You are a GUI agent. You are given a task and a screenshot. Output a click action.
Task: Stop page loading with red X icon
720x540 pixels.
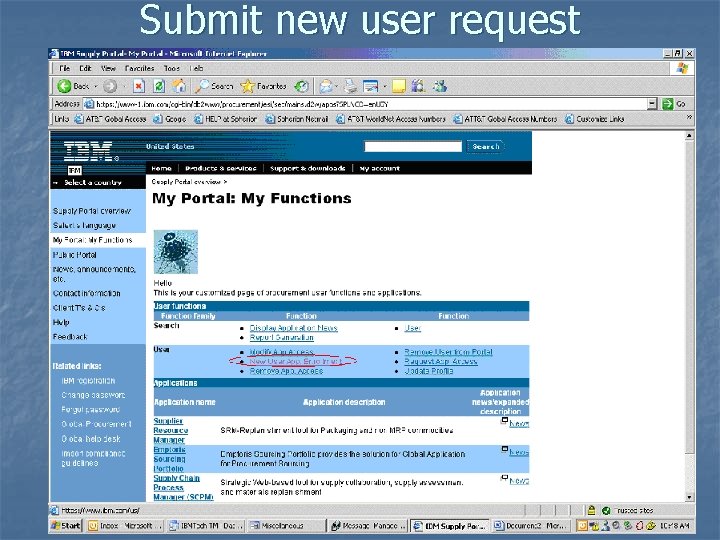139,86
